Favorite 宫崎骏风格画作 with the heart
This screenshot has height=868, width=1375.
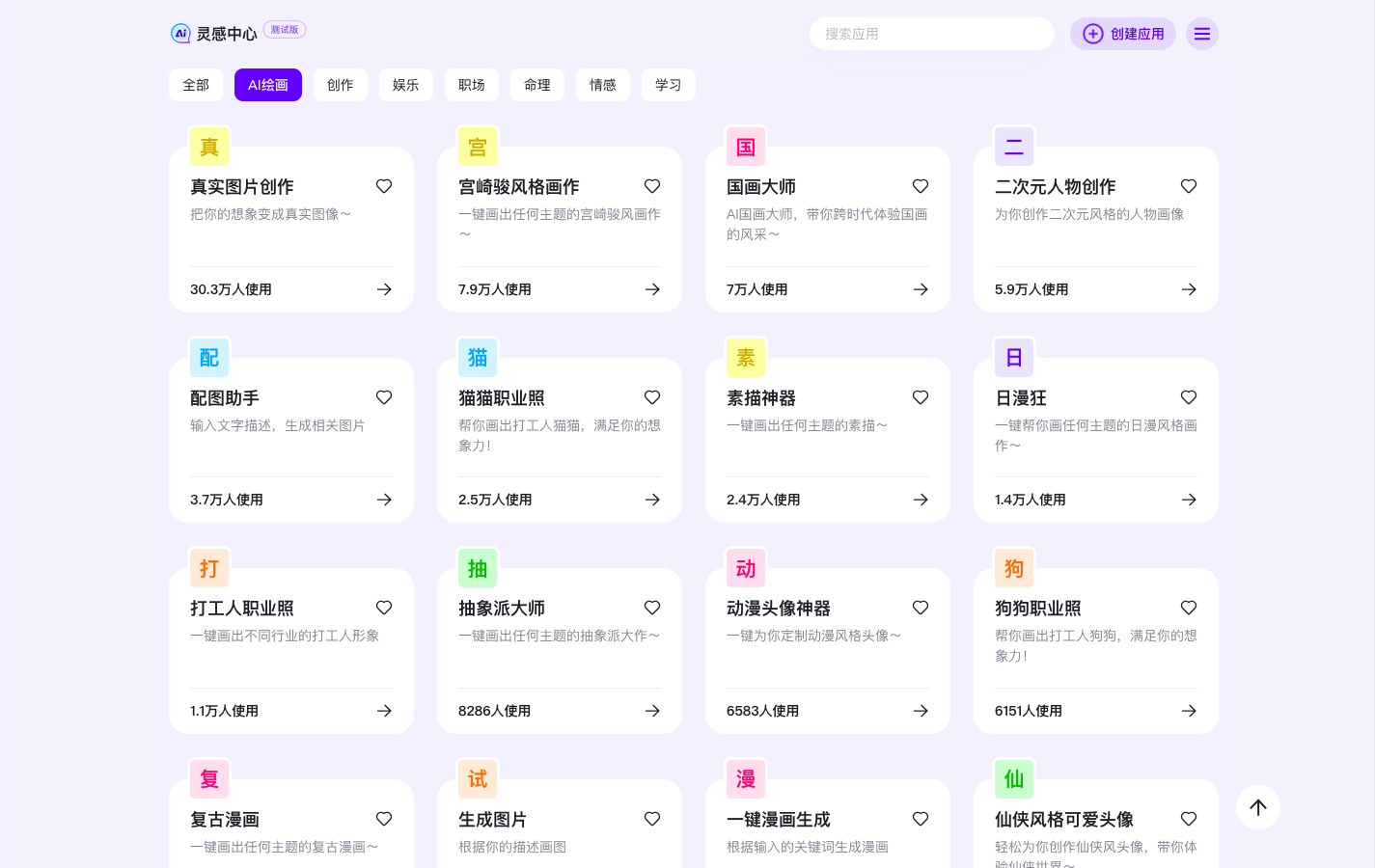pyautogui.click(x=652, y=186)
